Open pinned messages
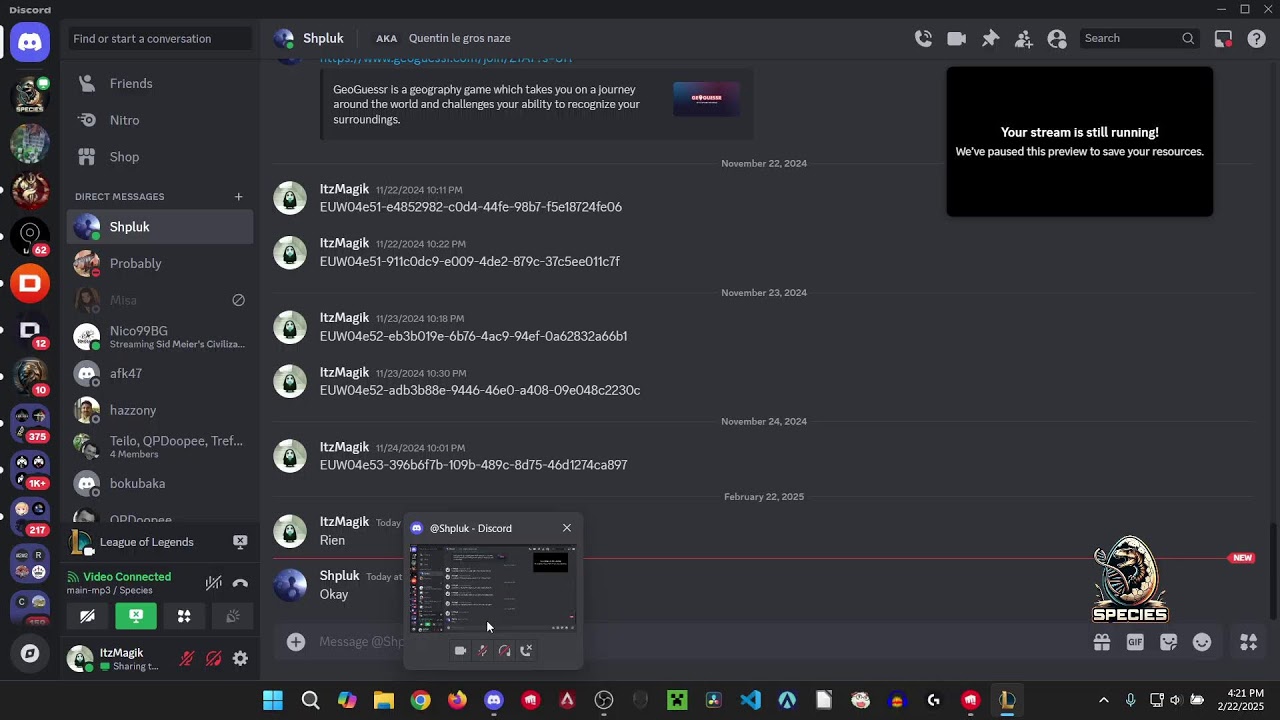 coord(990,38)
